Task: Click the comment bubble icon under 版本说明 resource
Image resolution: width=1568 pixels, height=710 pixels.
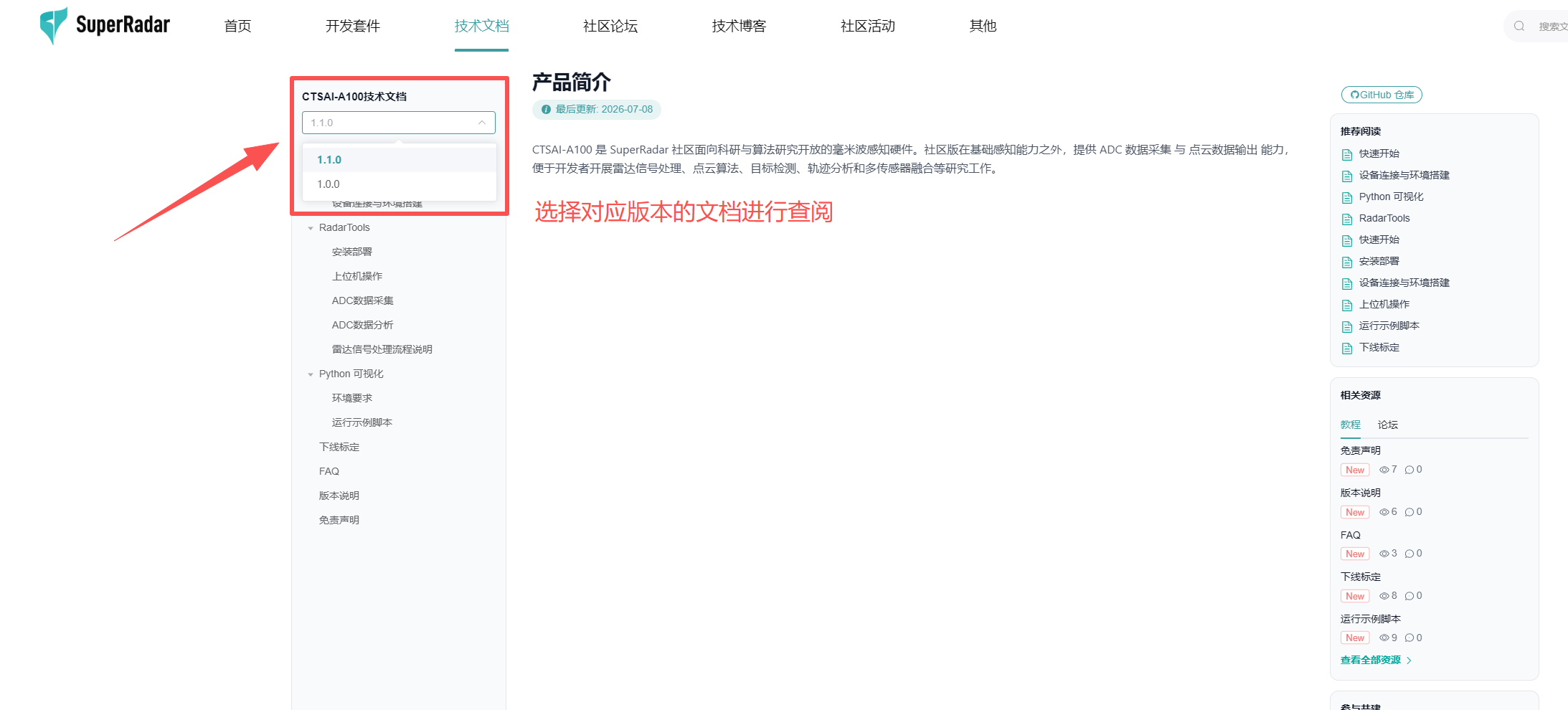Action: pyautogui.click(x=1409, y=512)
